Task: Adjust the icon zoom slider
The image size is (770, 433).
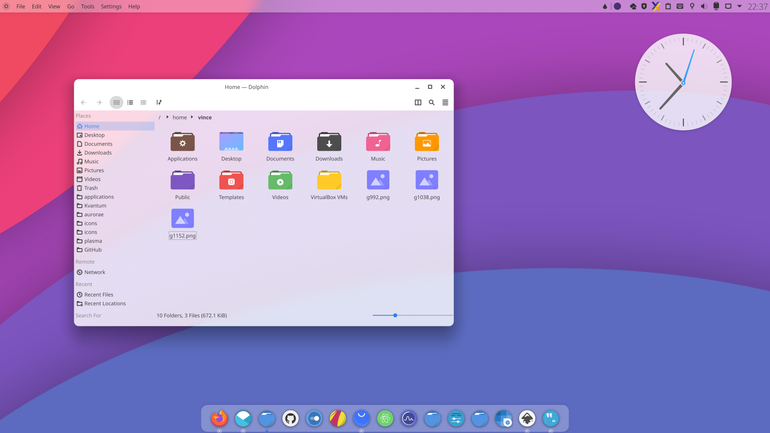Action: click(412, 315)
